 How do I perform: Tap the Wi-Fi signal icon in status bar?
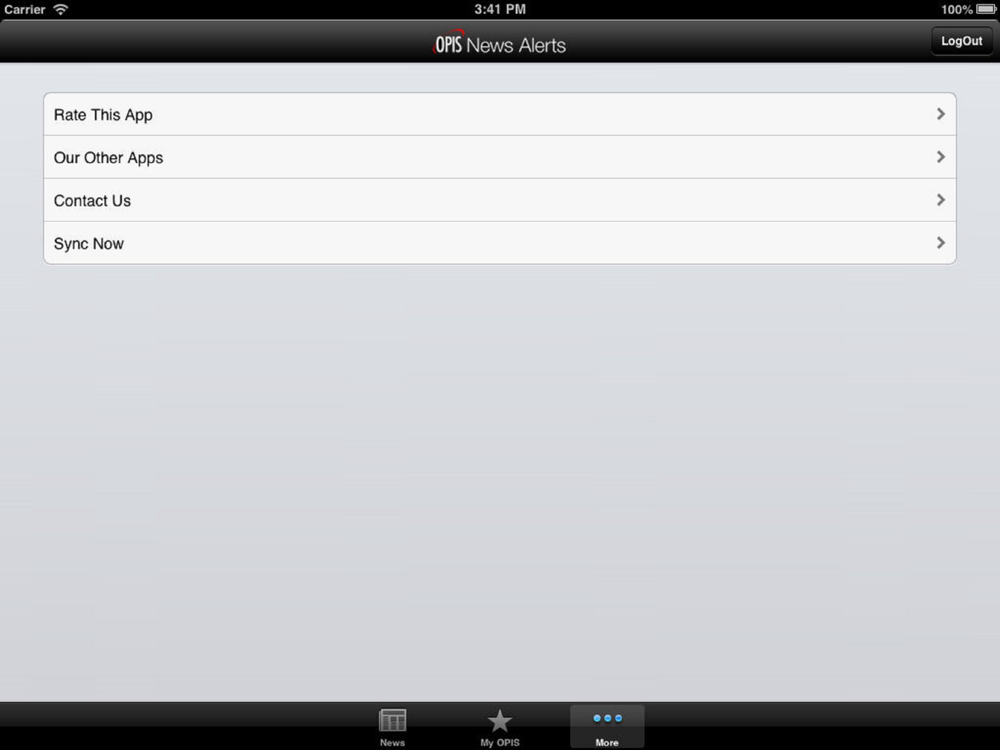[61, 9]
